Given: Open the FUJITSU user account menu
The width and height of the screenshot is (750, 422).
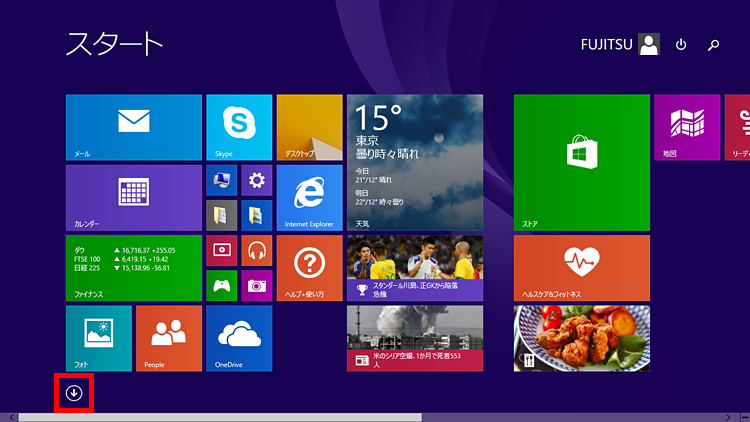Looking at the screenshot, I should tap(620, 44).
